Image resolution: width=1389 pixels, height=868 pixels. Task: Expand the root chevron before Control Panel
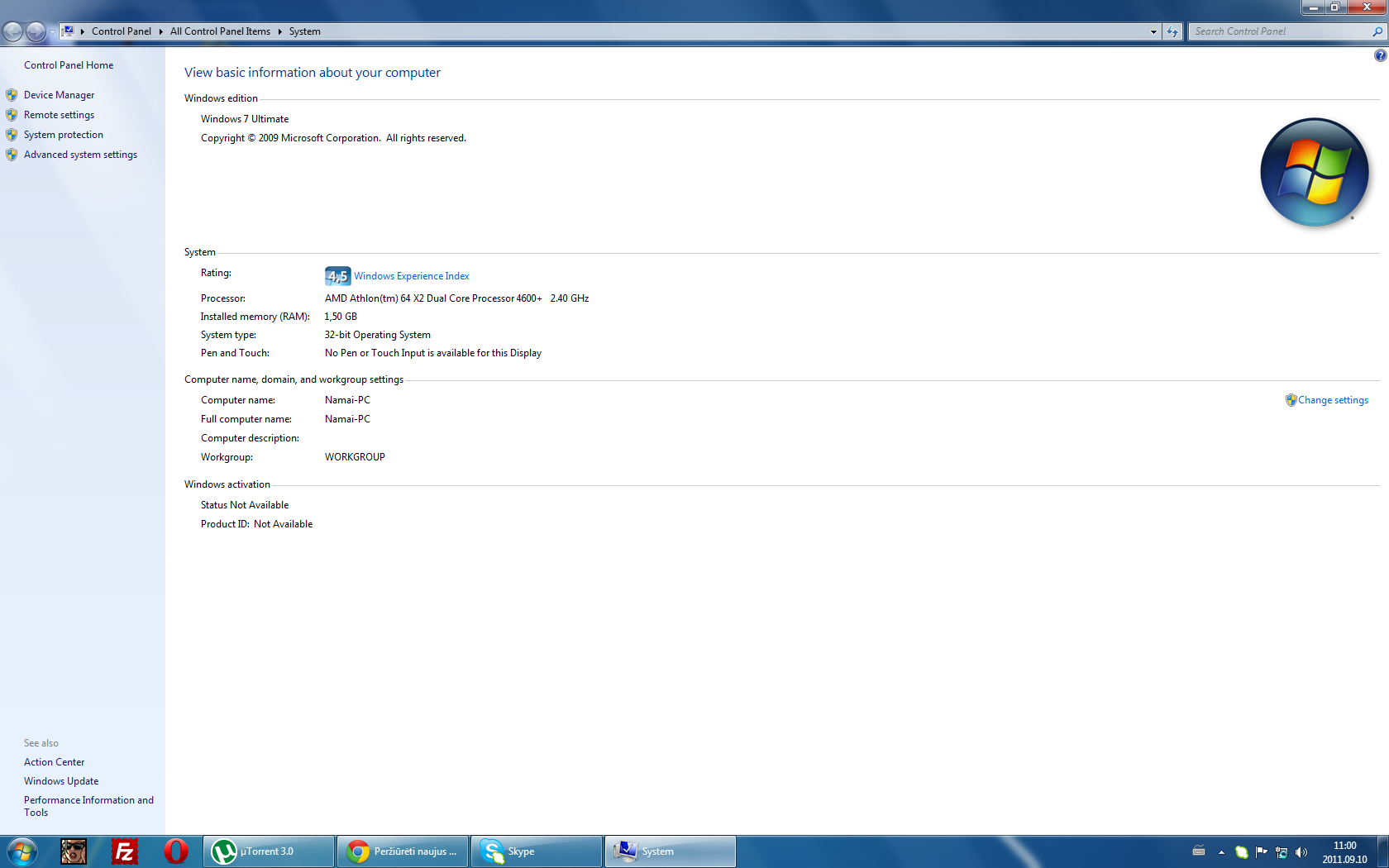pyautogui.click(x=83, y=31)
